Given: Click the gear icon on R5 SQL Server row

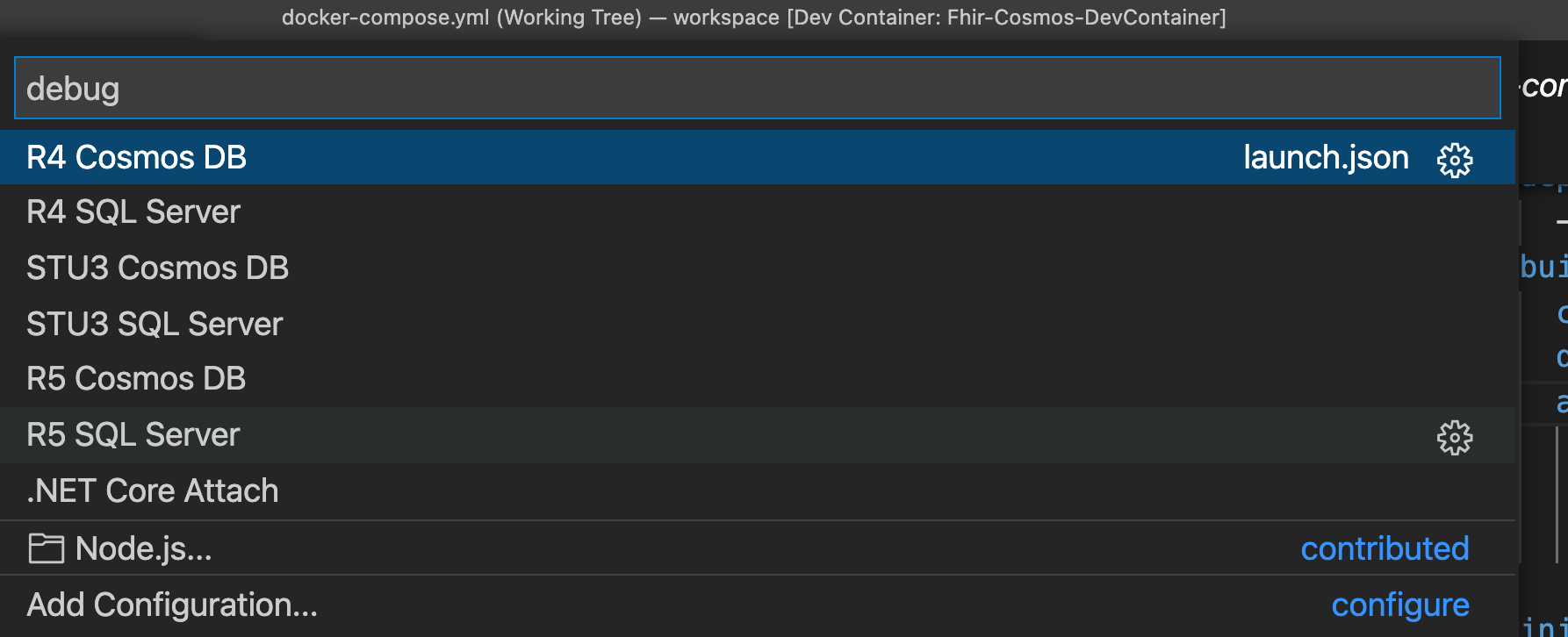Looking at the screenshot, I should coord(1455,437).
